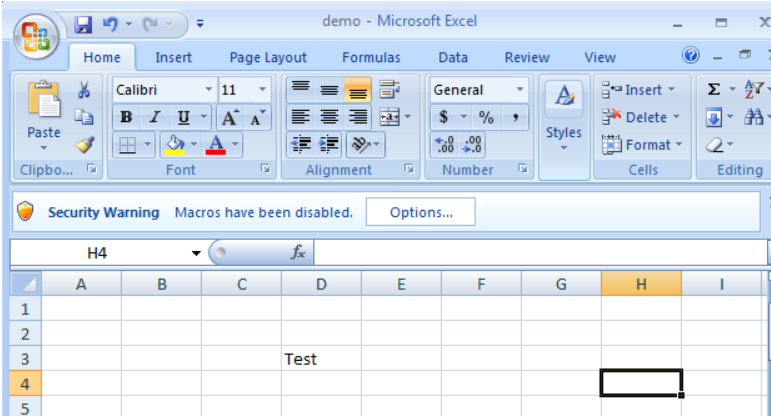
Task: Switch to the Data tab
Action: [453, 58]
